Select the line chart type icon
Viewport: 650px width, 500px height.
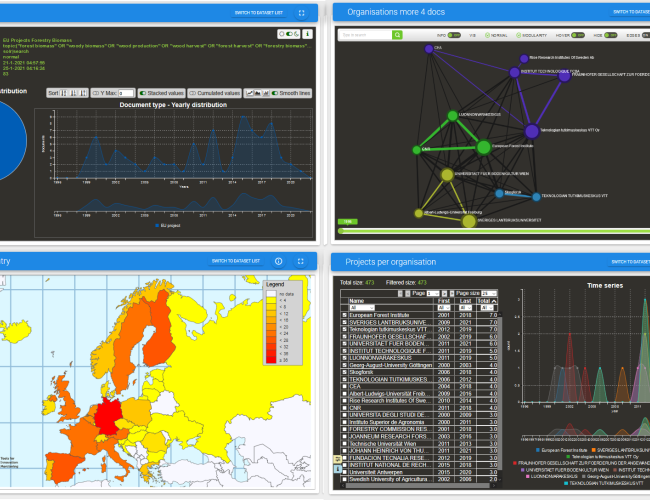(250, 93)
